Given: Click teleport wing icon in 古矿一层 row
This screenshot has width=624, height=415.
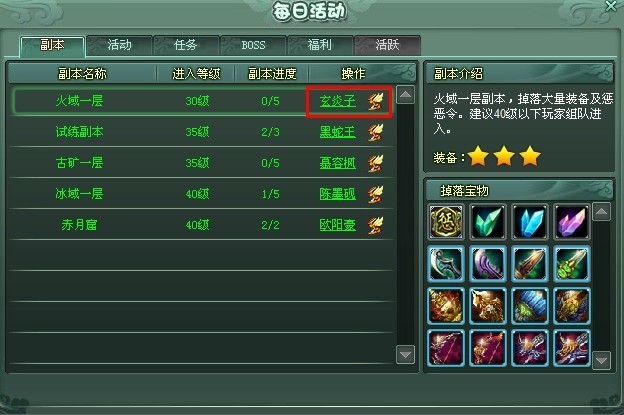Looking at the screenshot, I should pos(375,163).
